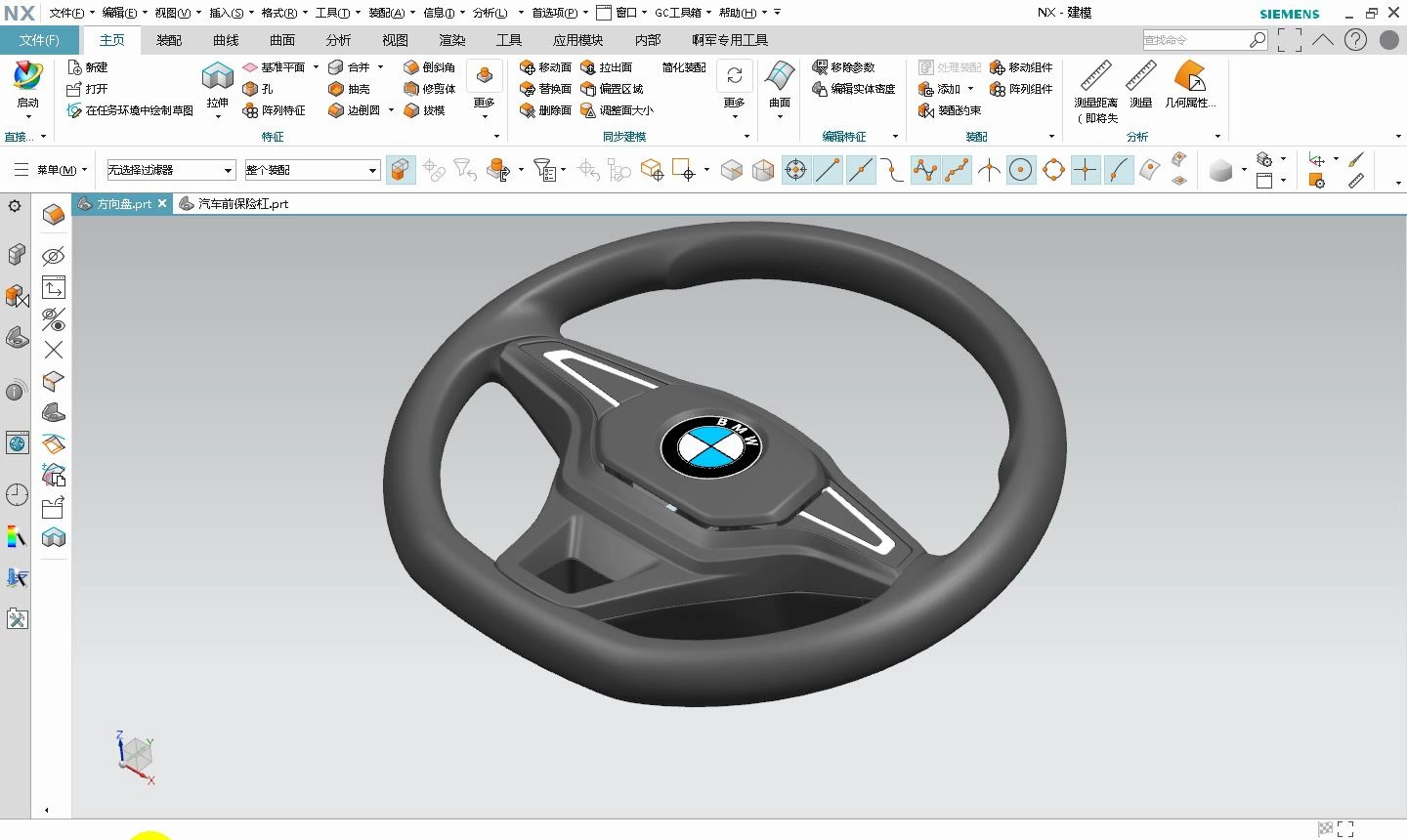This screenshot has height=840, width=1407.
Task: Expand the 基准平面 dropdown arrow
Action: coord(316,67)
